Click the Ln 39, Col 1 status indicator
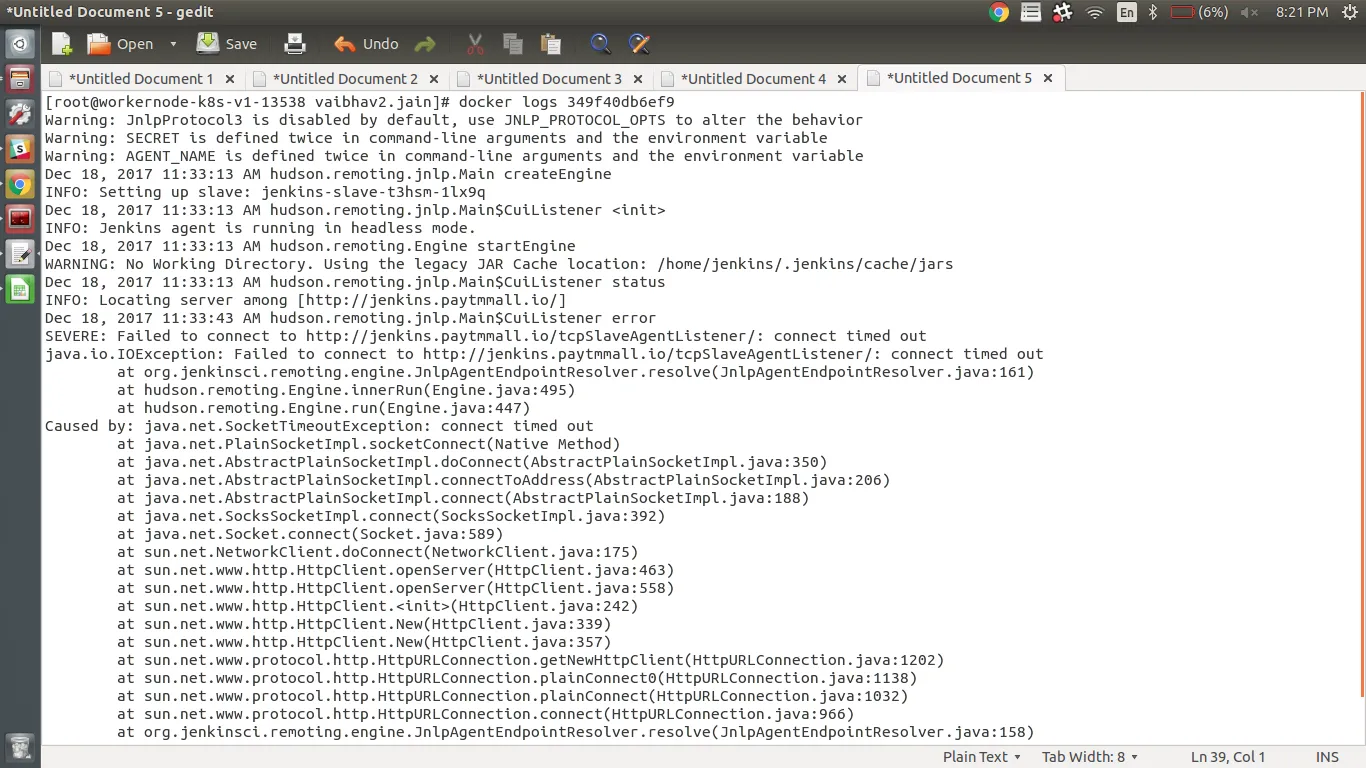Viewport: 1366px width, 768px height. [1228, 757]
